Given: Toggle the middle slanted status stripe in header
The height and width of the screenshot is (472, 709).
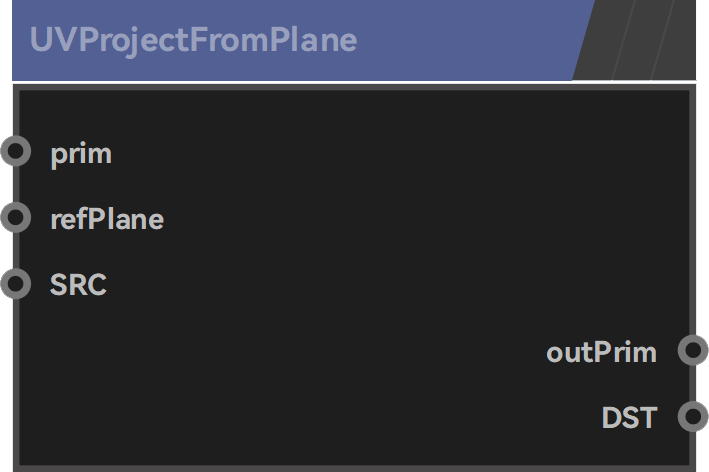Looking at the screenshot, I should click(643, 40).
